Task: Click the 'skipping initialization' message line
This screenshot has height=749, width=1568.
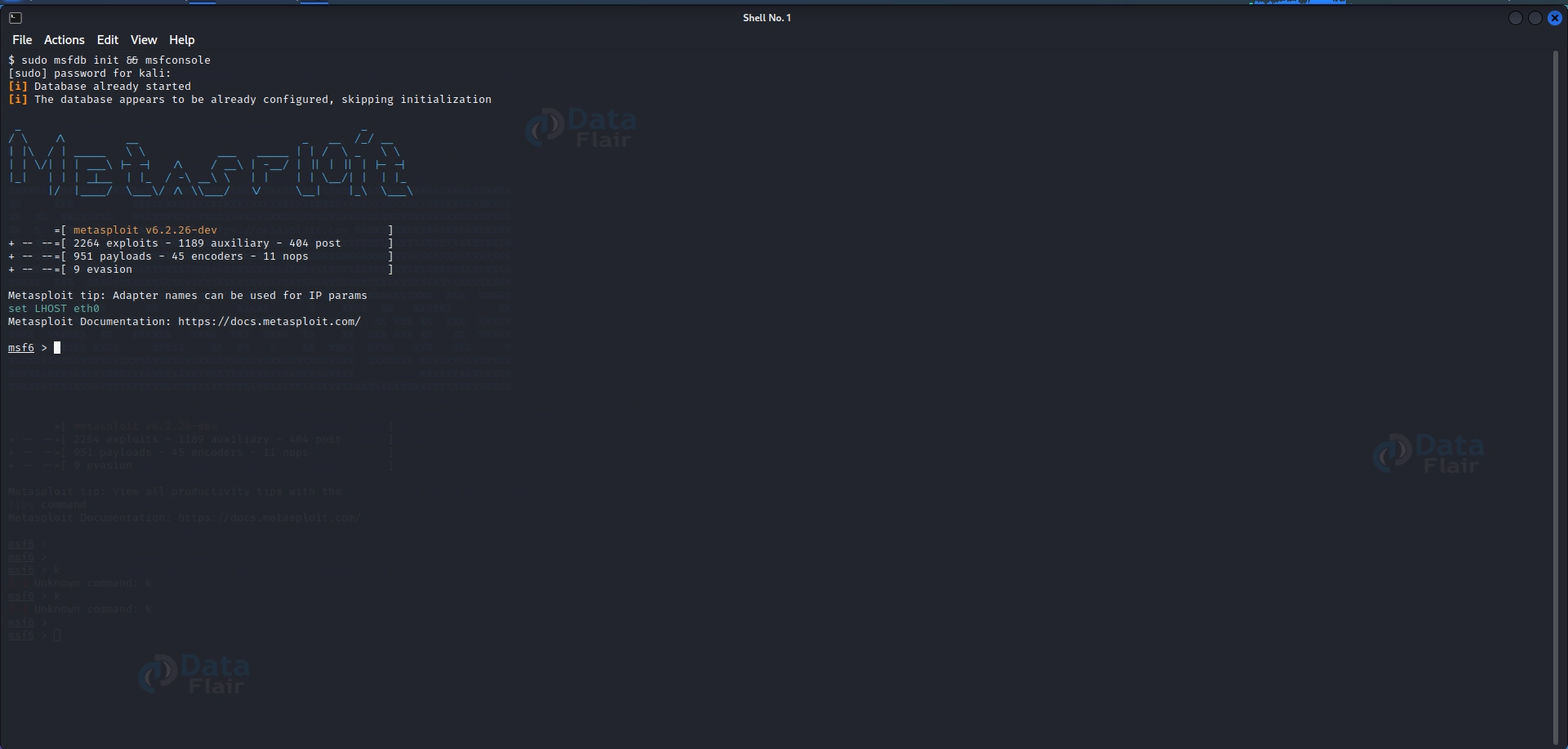Action: click(x=250, y=100)
